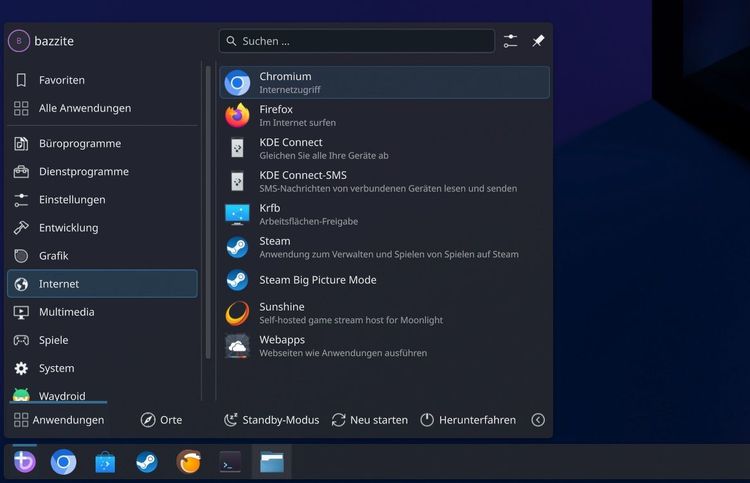Image resolution: width=750 pixels, height=483 pixels.
Task: Select the Entwicklung category
Action: 102,228
